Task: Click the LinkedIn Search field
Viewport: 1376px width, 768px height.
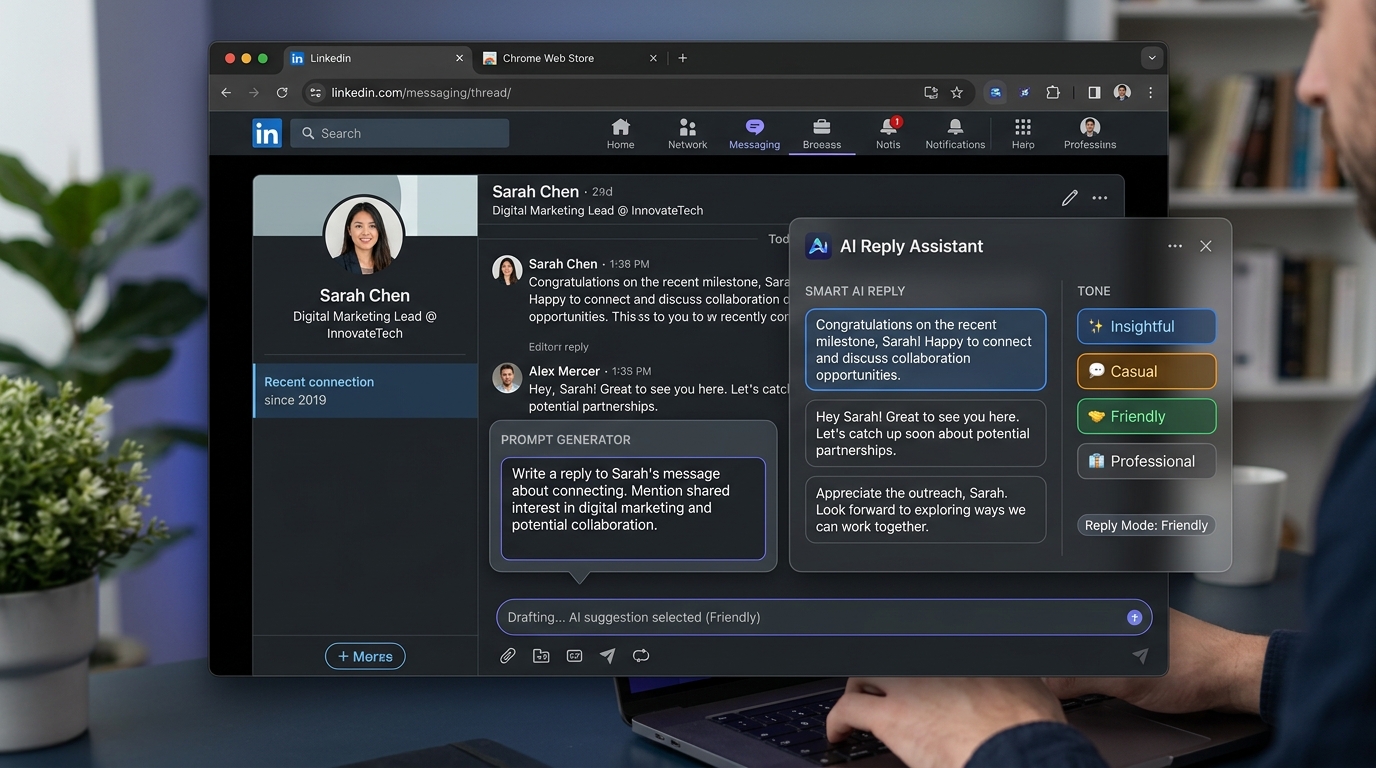Action: point(399,133)
